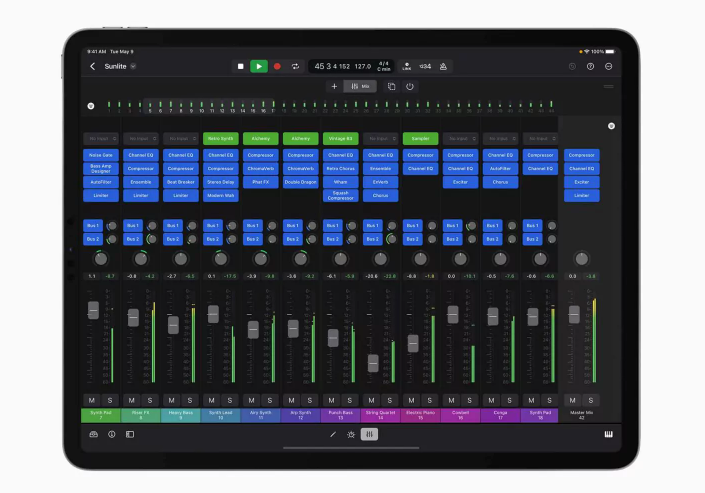Click the round handle above the Master Mix strip

point(611,126)
